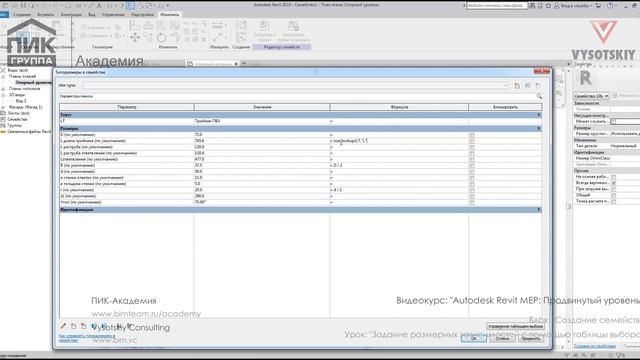The width and height of the screenshot is (640, 360).
Task: Toggle lock checkbox for R parameter row
Action: (x=472, y=165)
